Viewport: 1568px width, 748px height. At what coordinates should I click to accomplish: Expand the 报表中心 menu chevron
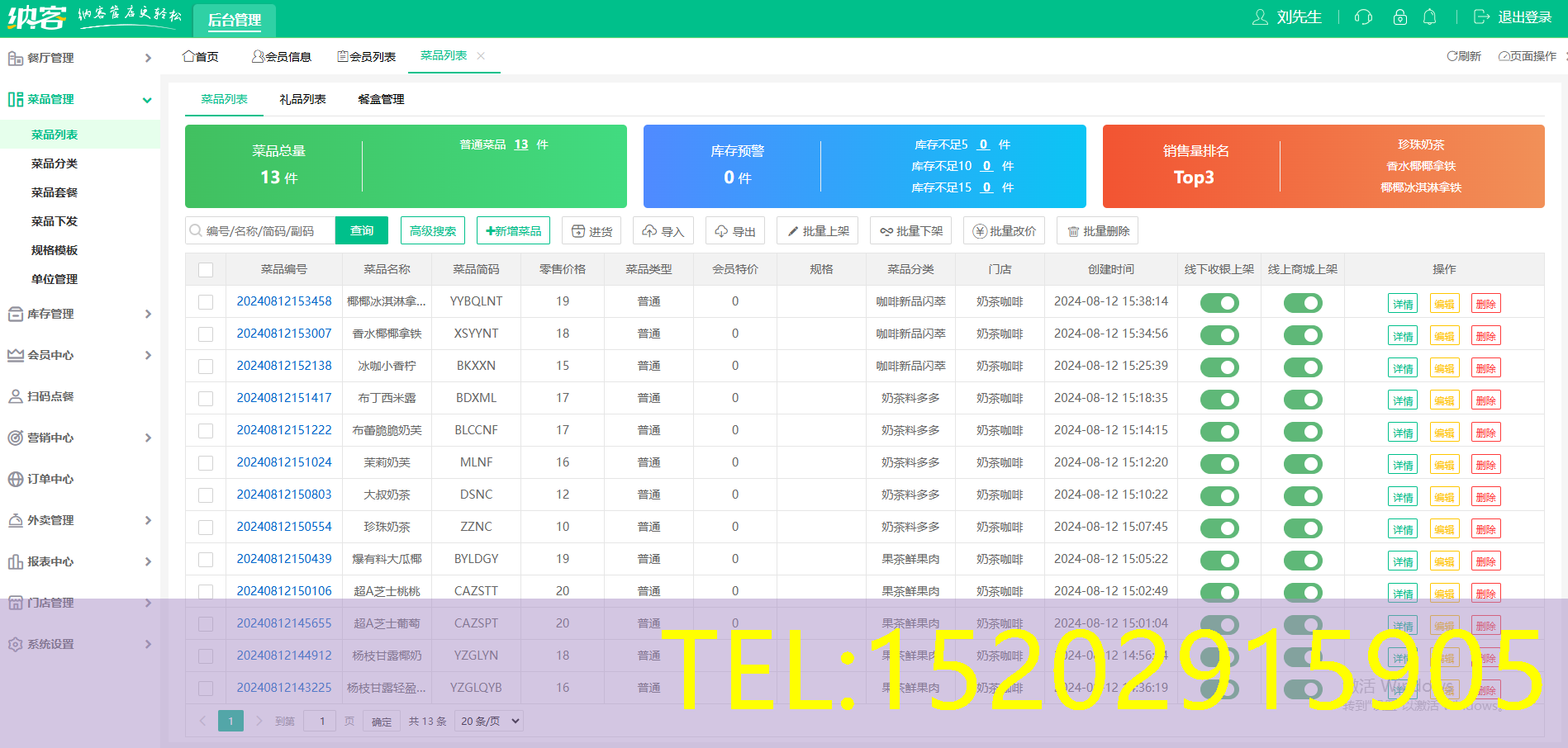pos(148,561)
